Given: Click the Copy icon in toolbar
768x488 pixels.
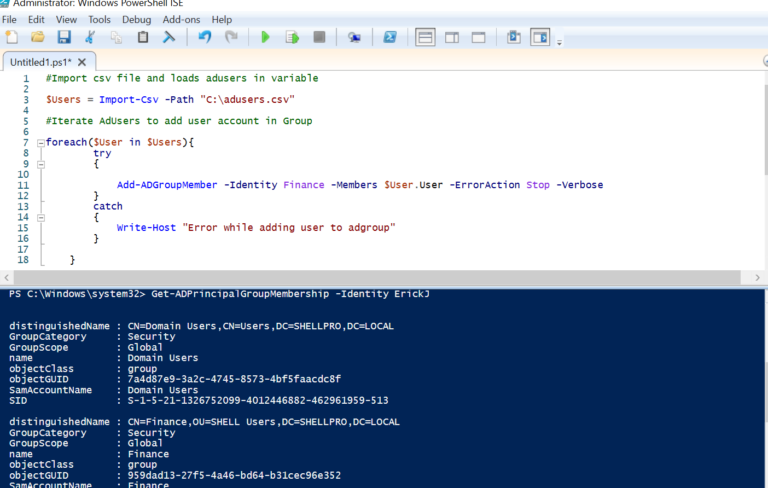Looking at the screenshot, I should [116, 37].
